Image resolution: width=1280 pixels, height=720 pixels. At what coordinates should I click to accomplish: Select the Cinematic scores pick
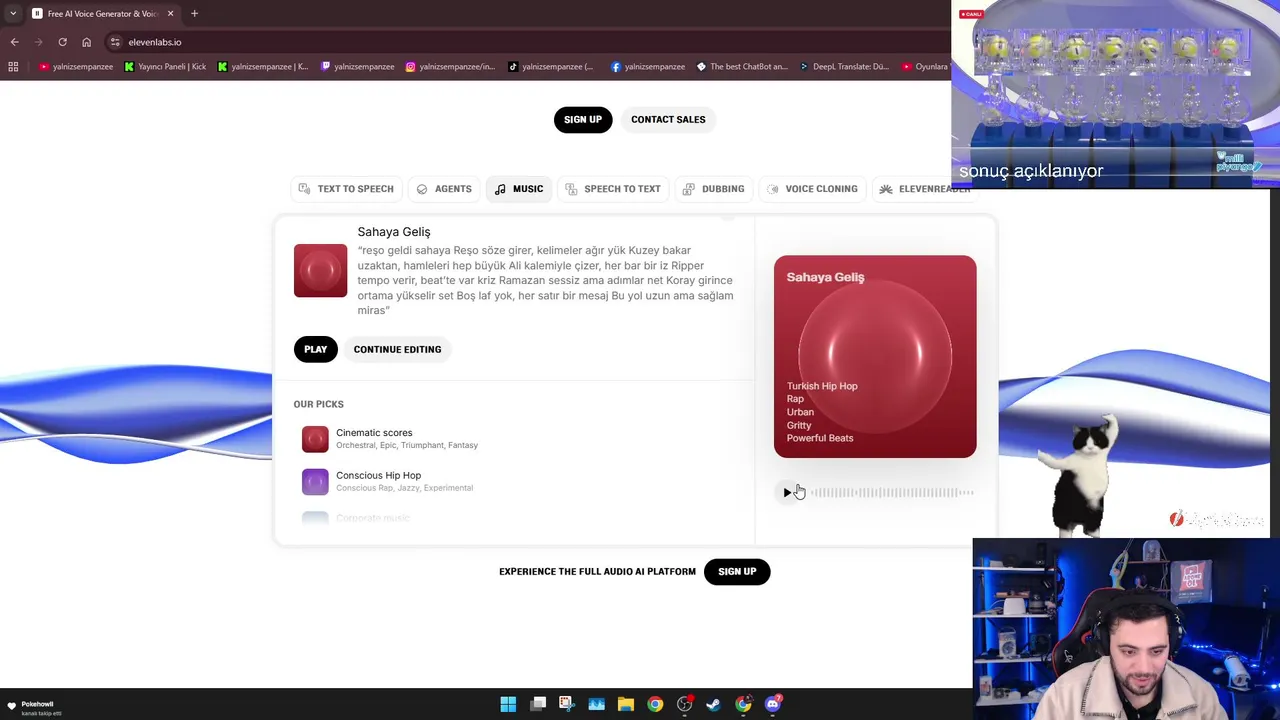point(515,439)
